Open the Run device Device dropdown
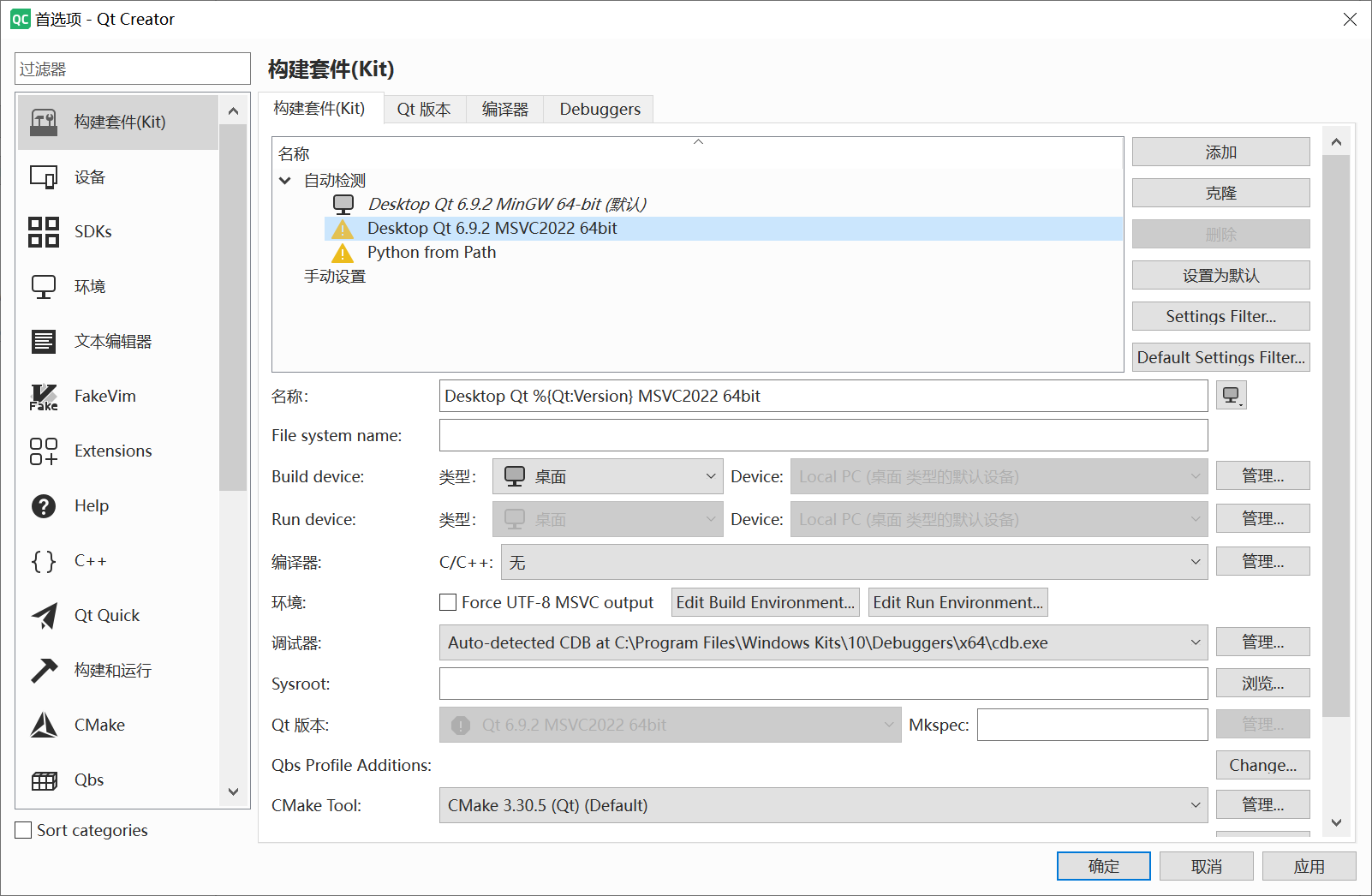Viewport: 1372px width, 896px height. click(999, 519)
